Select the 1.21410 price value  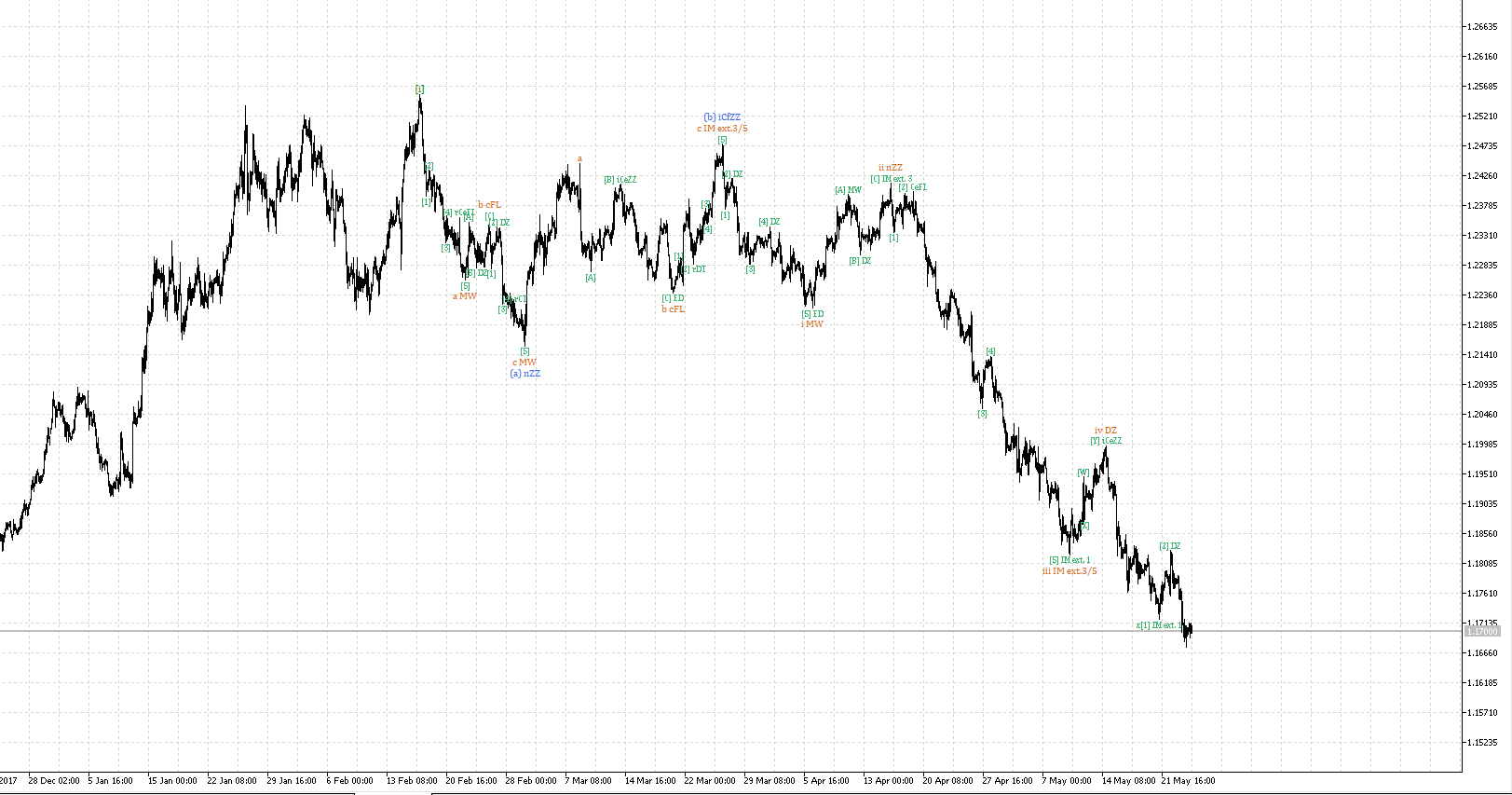pos(1482,355)
